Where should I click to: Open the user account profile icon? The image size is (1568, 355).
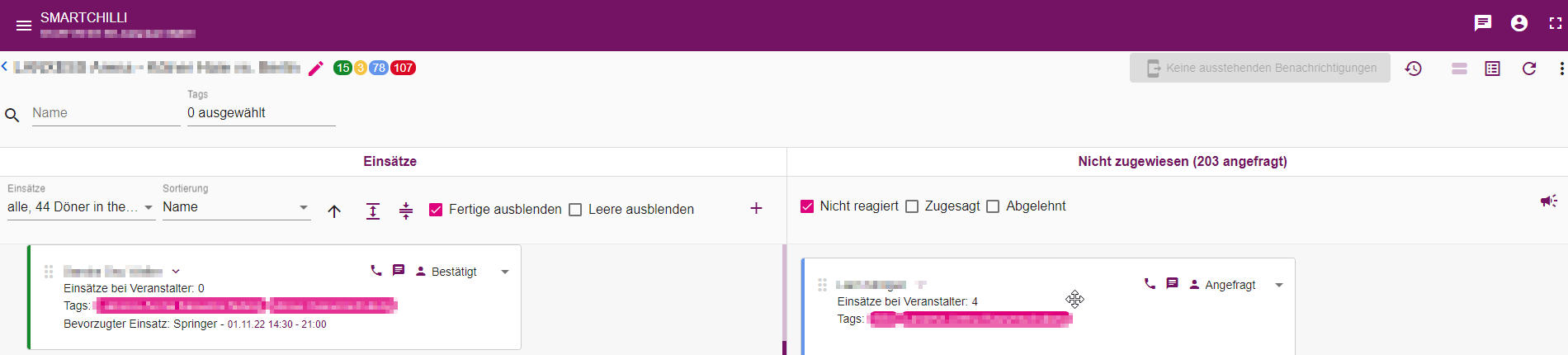pos(1519,23)
